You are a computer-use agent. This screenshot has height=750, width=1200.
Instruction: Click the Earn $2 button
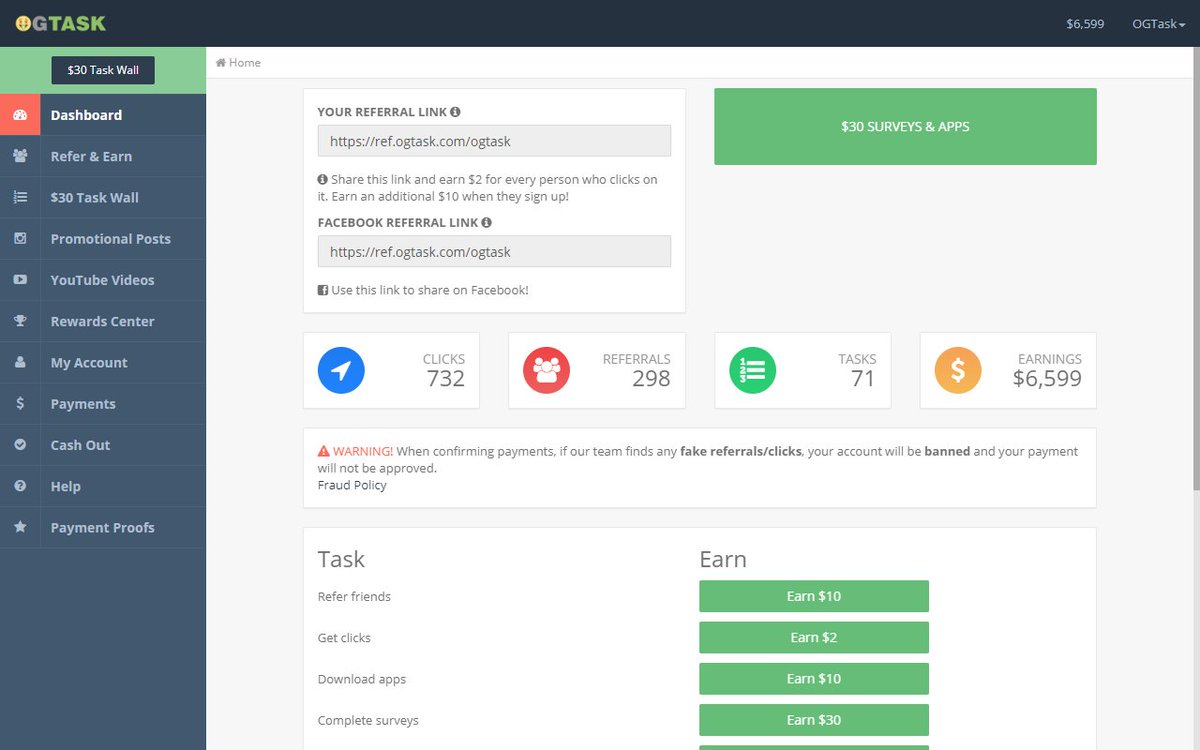[814, 637]
